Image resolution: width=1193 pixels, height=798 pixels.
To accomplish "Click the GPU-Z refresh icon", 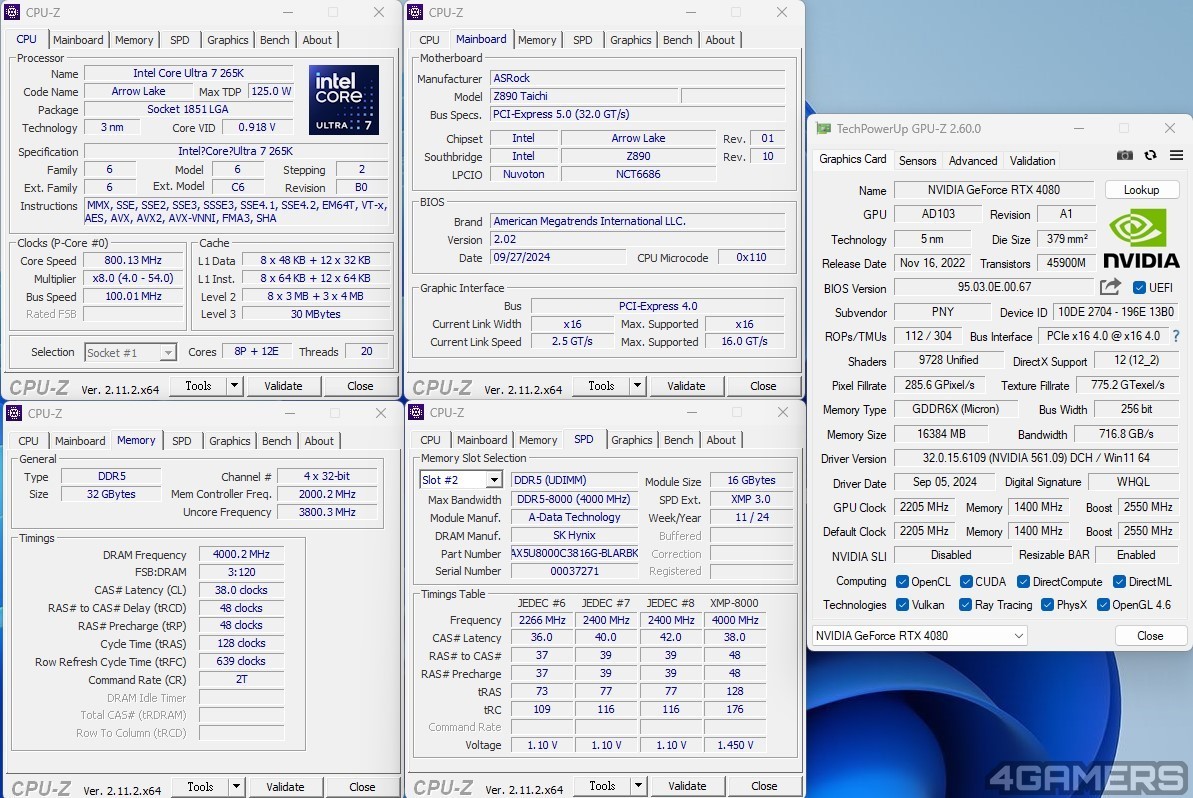I will (x=1150, y=155).
